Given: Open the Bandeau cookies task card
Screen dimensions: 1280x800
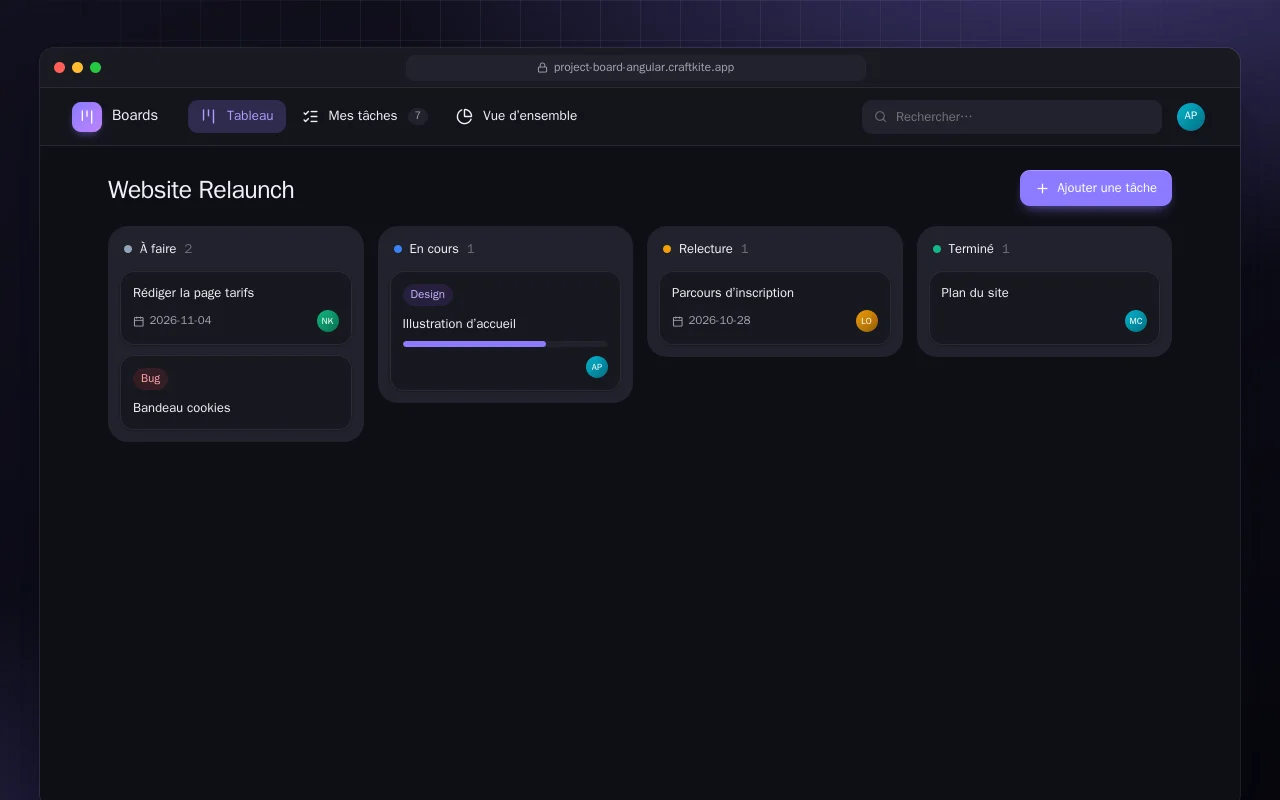Looking at the screenshot, I should coord(236,393).
